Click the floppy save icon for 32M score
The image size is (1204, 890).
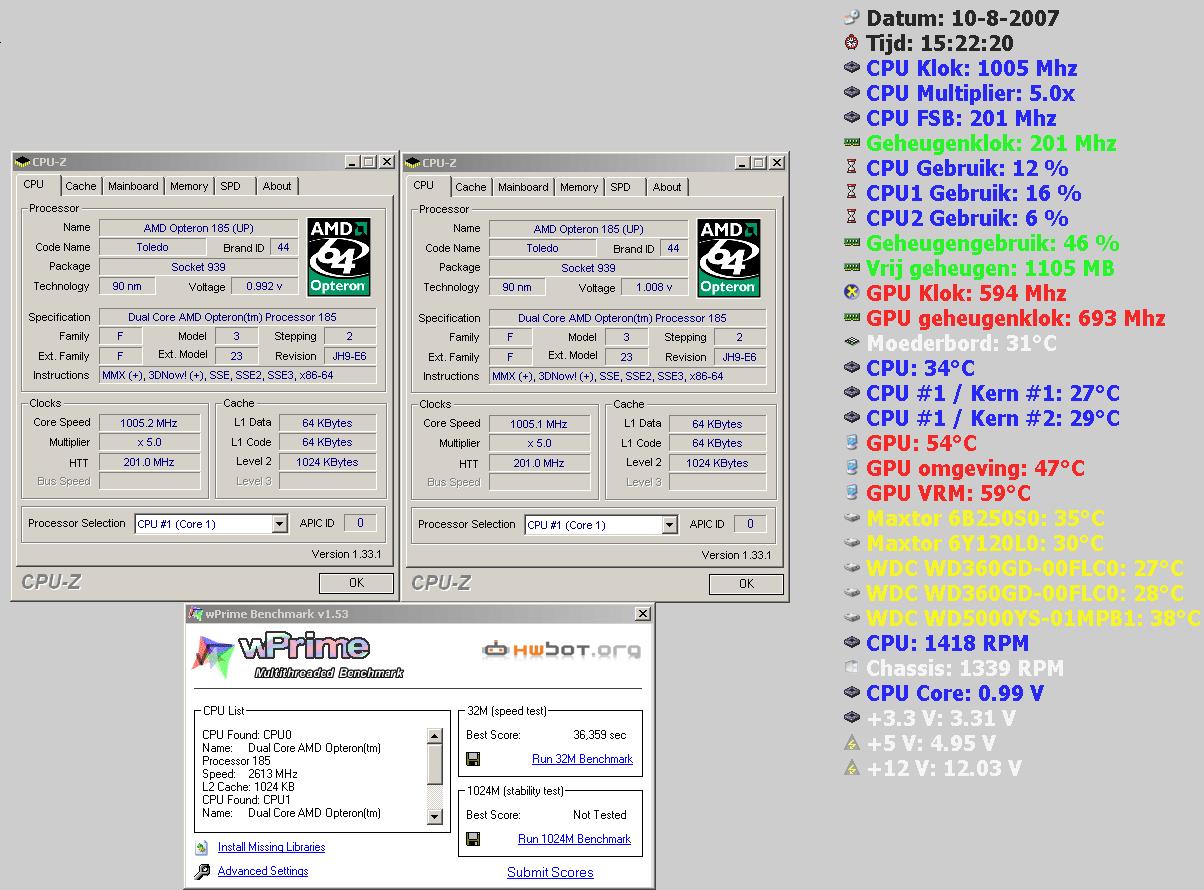(x=474, y=759)
